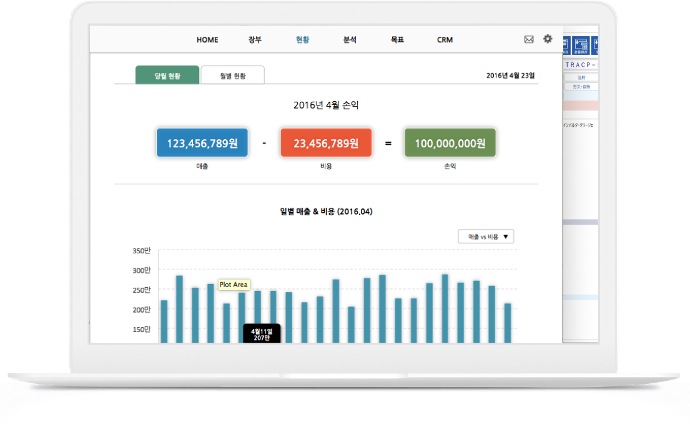Open the mail envelope icon
Viewport: 690px width, 425px height.
528,39
